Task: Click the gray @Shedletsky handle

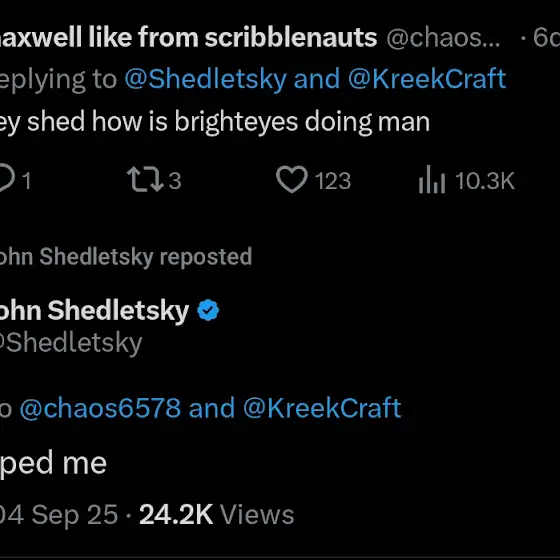Action: click(x=71, y=344)
